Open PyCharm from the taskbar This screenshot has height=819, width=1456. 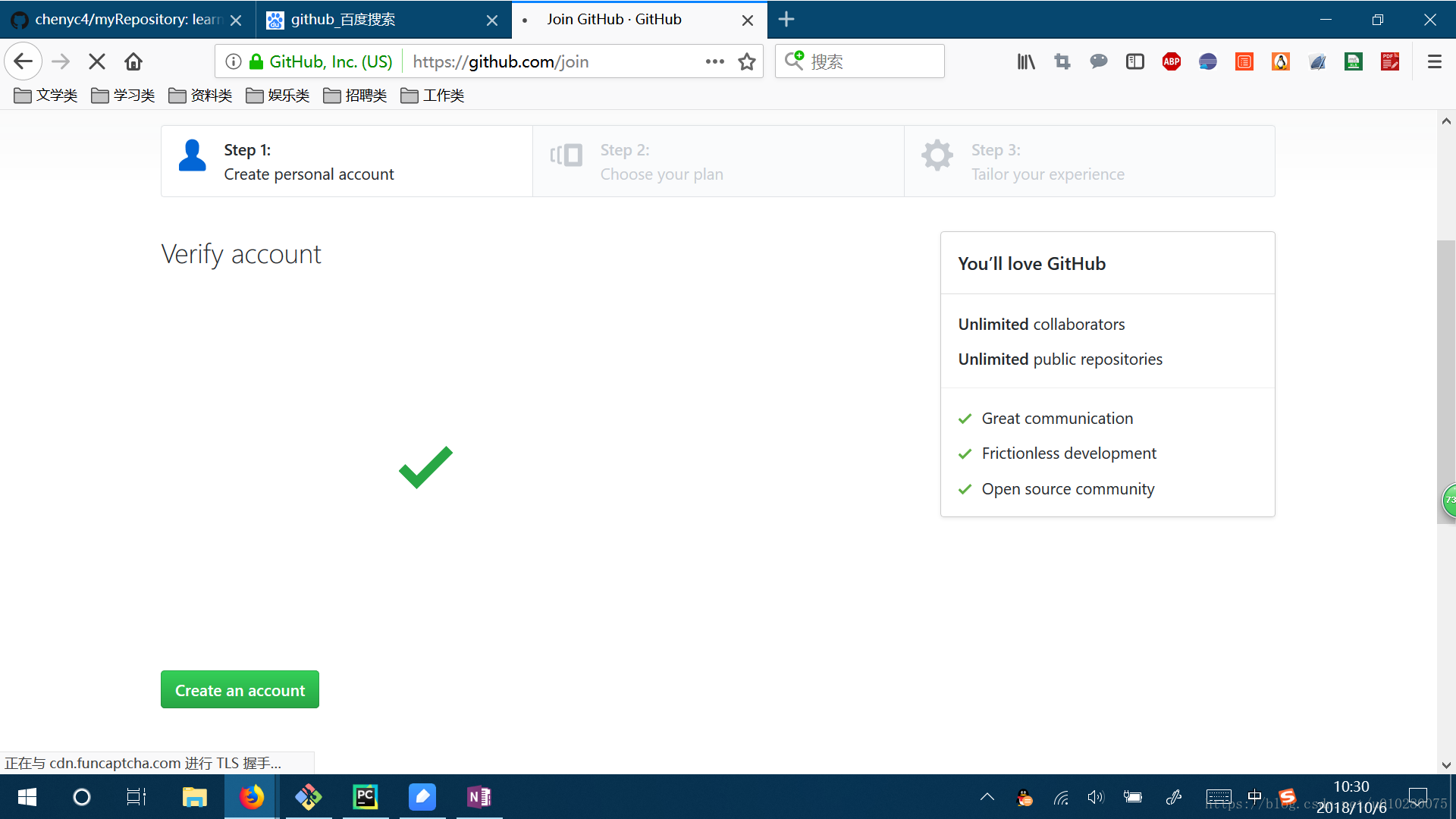pyautogui.click(x=366, y=797)
